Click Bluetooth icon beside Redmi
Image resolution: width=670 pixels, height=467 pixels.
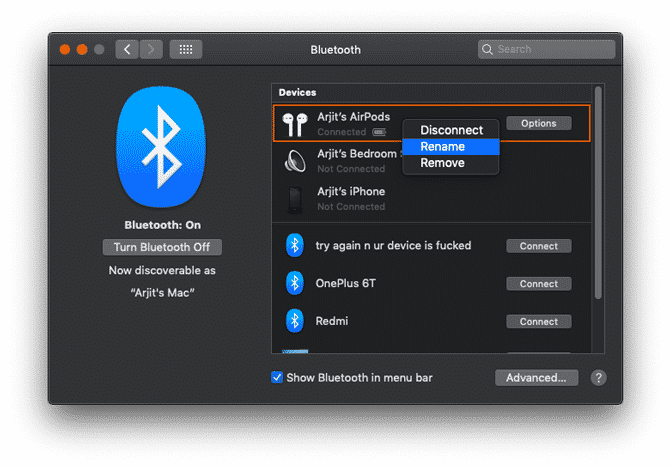tap(294, 321)
